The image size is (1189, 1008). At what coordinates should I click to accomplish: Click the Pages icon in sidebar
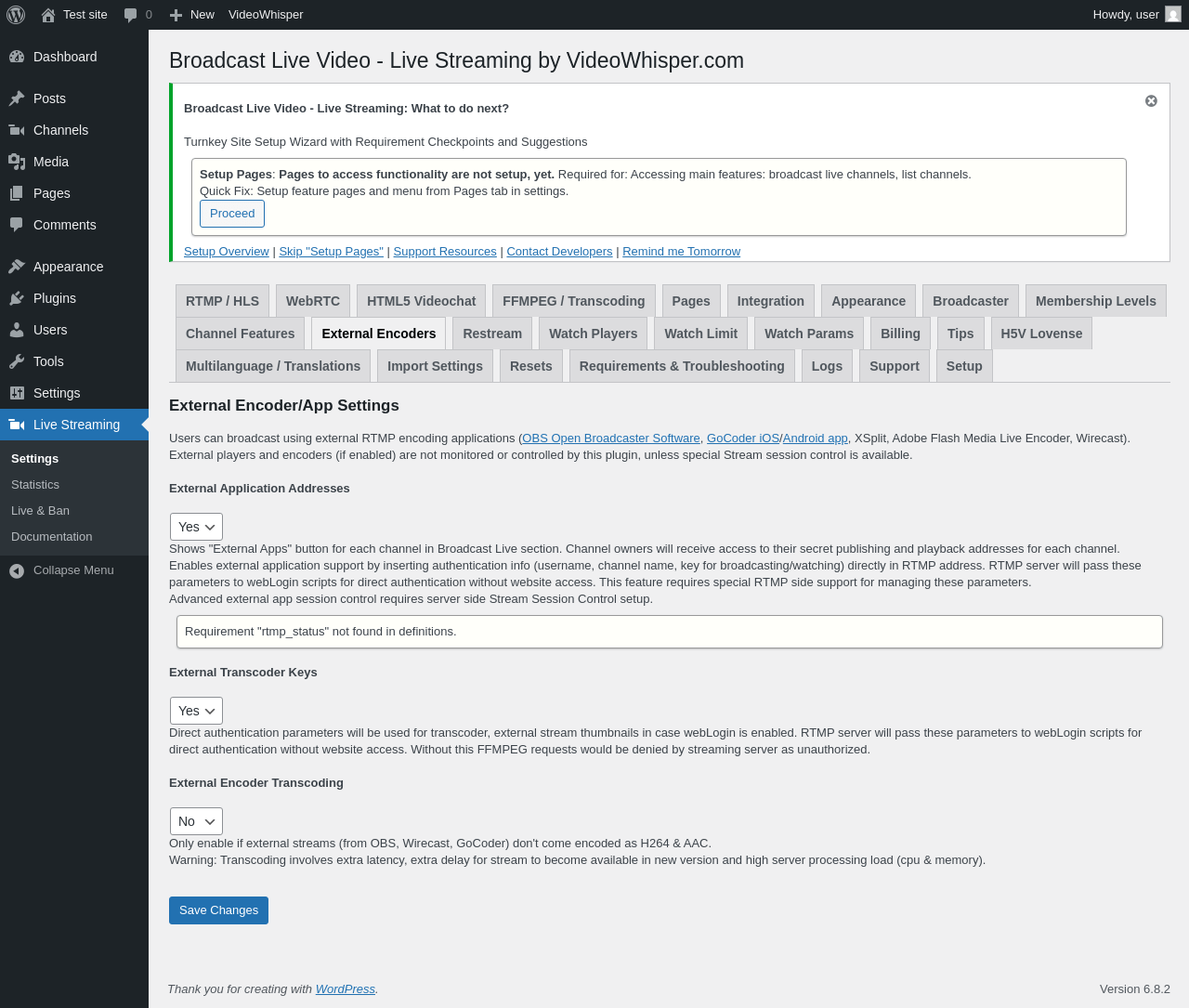tap(17, 193)
